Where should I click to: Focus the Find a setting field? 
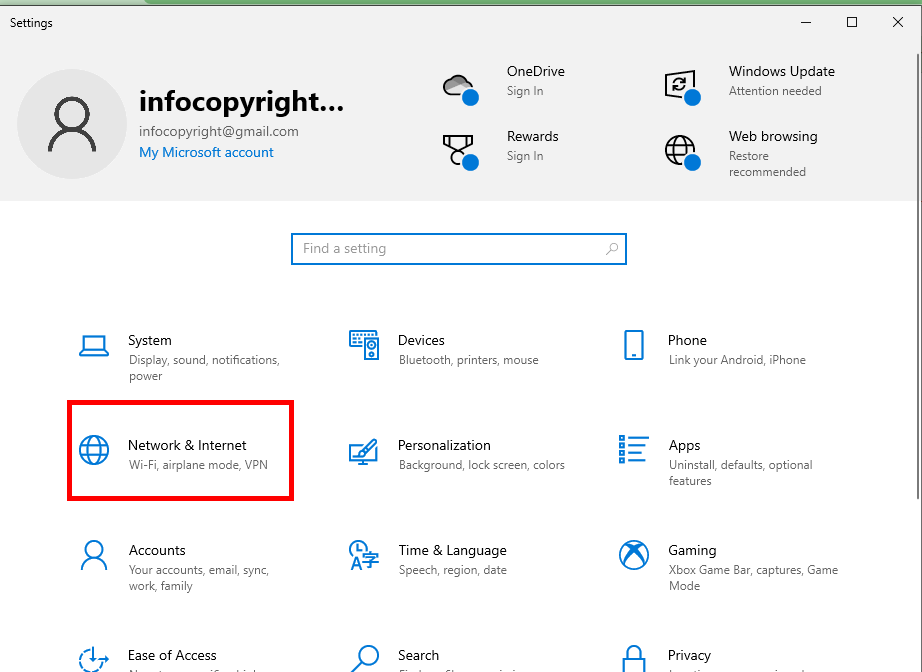point(459,249)
